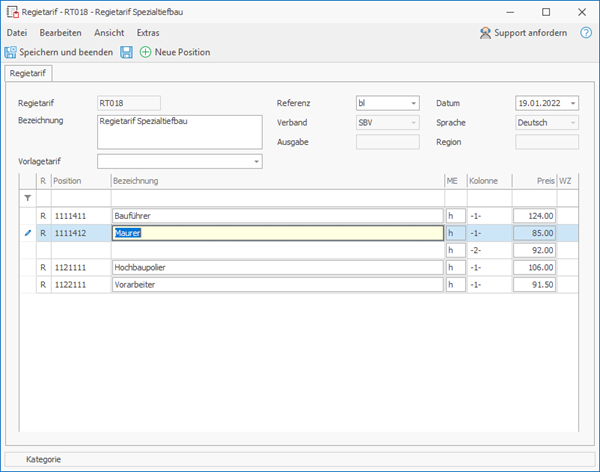Click Kolonne -1- in Hochbaupolier row

click(x=489, y=268)
